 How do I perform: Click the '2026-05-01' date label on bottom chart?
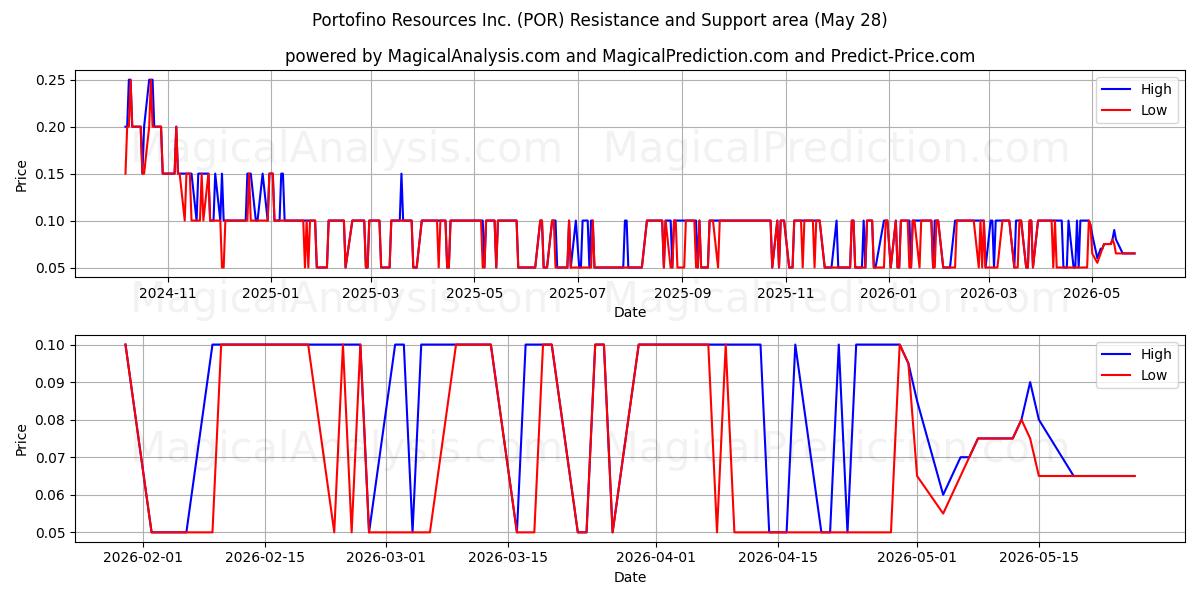tap(916, 558)
